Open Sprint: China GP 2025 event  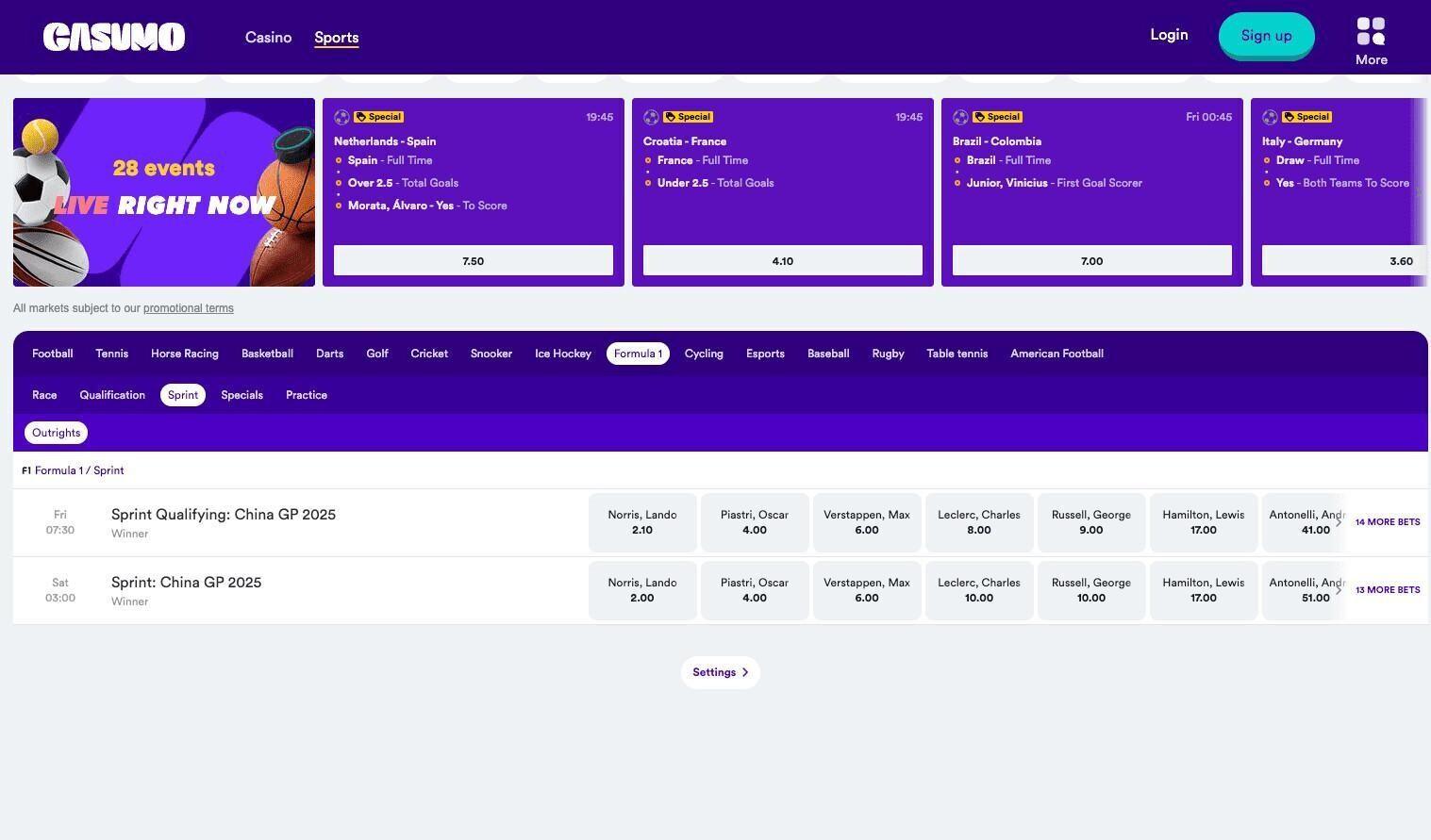(186, 583)
